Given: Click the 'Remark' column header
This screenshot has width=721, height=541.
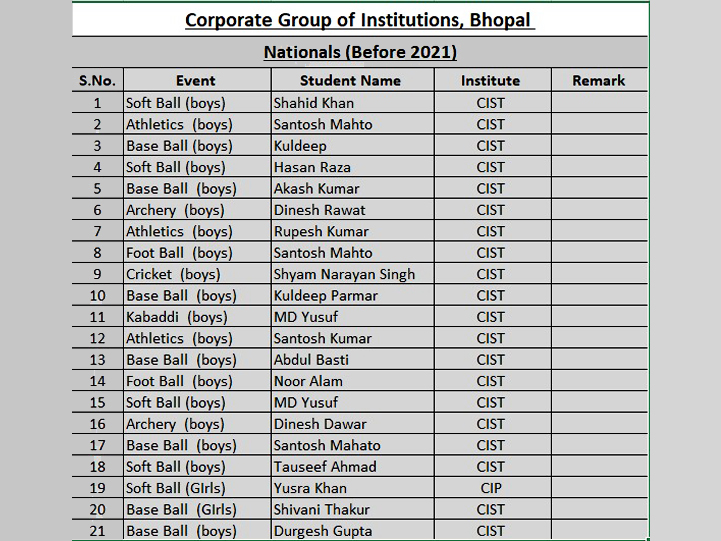Looking at the screenshot, I should 600,80.
